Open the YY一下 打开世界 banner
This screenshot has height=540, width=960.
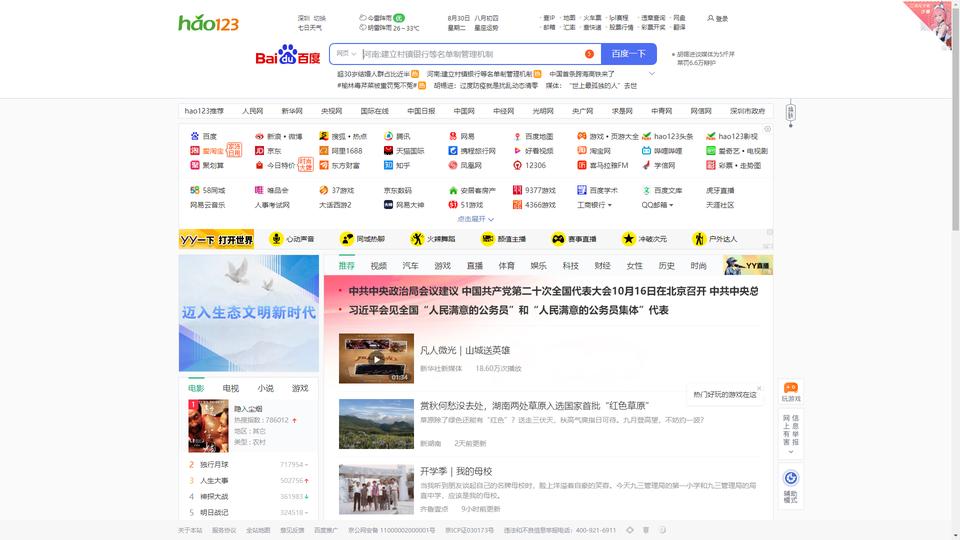pos(216,239)
